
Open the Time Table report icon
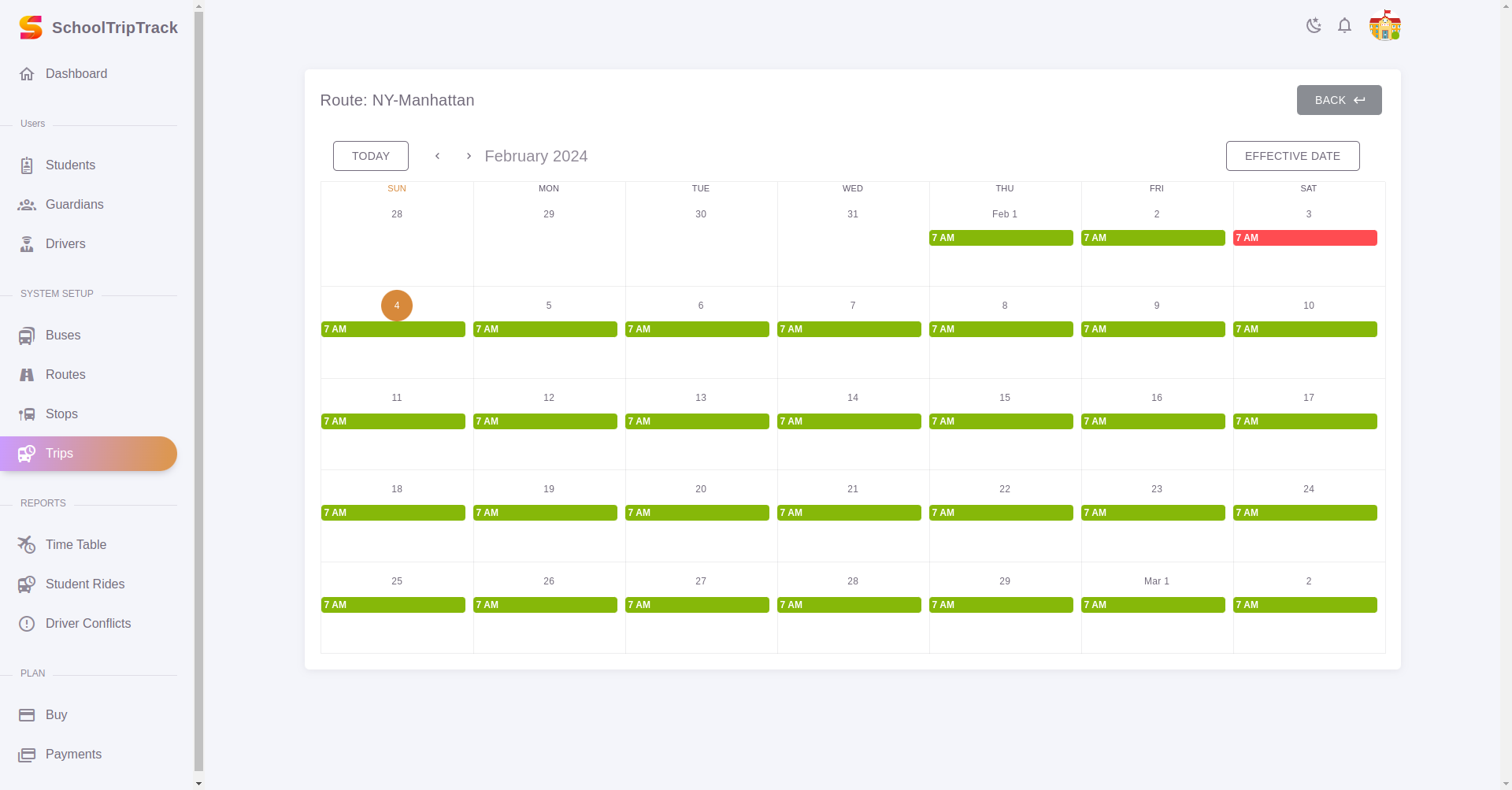pos(27,544)
